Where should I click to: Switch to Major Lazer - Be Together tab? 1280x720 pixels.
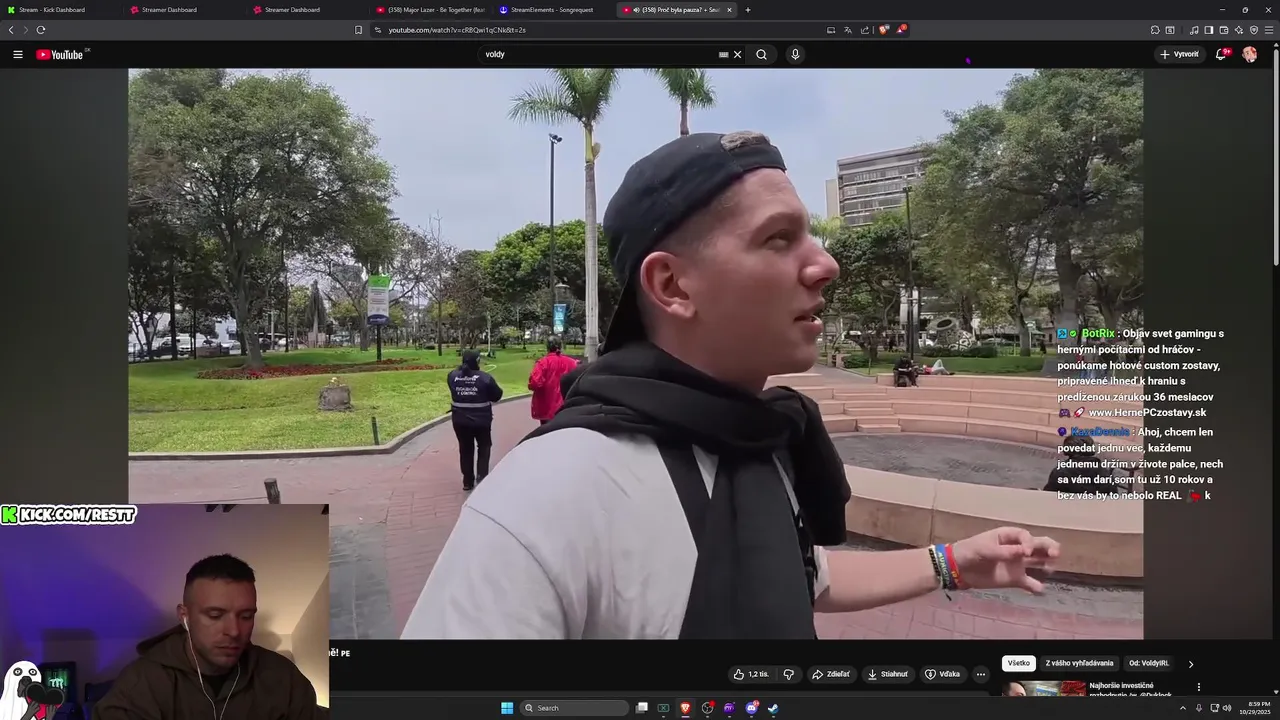[430, 10]
